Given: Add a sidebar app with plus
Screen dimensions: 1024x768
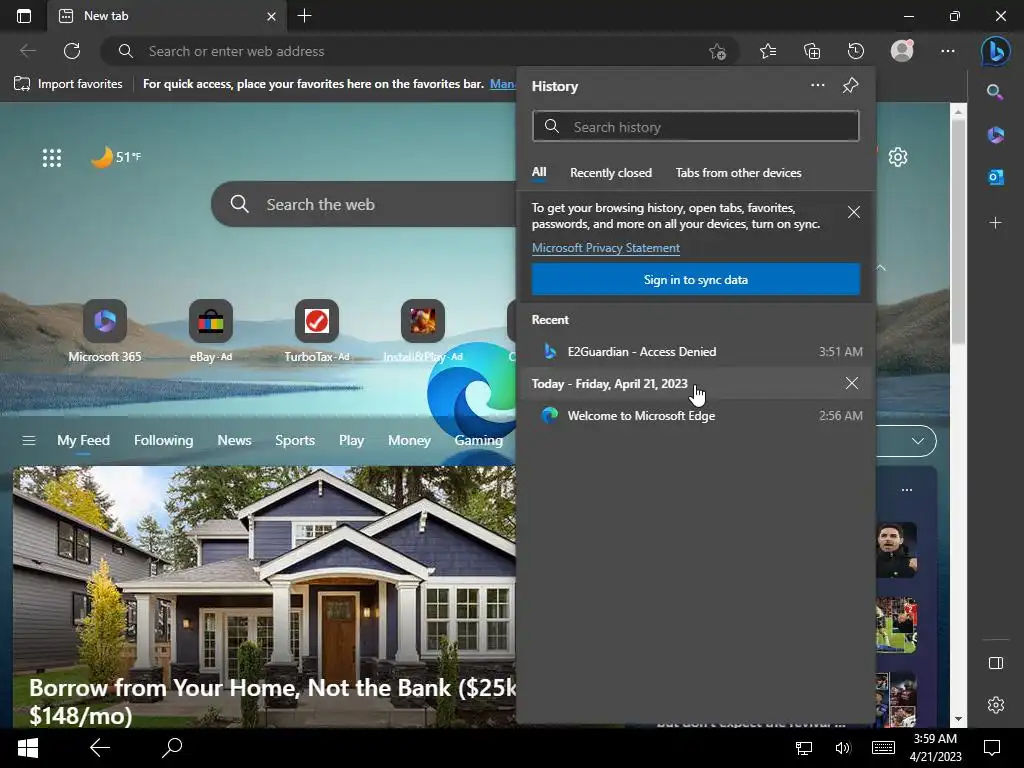Looking at the screenshot, I should (995, 223).
